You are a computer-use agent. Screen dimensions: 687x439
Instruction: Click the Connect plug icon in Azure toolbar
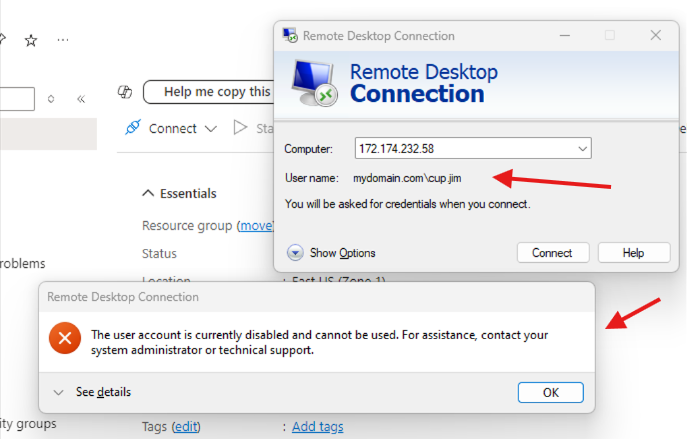click(133, 127)
